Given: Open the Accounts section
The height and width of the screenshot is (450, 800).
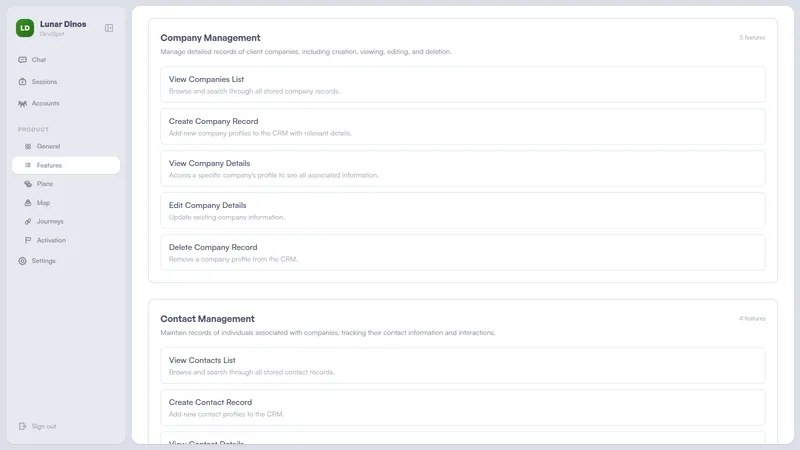Looking at the screenshot, I should pos(45,103).
